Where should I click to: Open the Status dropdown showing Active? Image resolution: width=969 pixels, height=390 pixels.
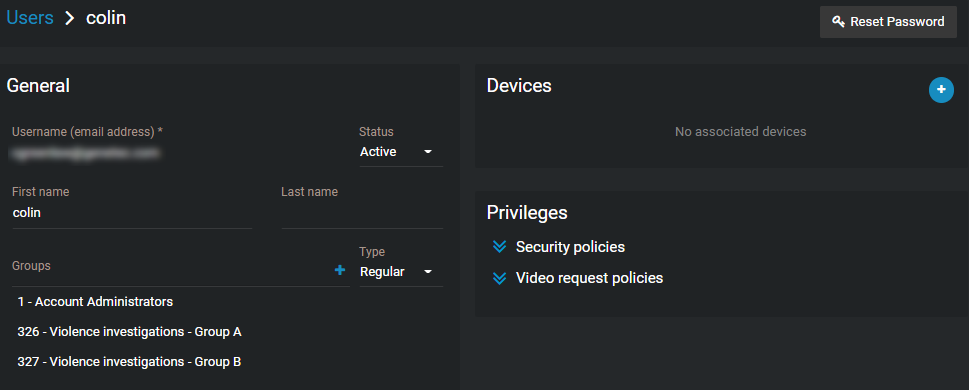tap(401, 152)
